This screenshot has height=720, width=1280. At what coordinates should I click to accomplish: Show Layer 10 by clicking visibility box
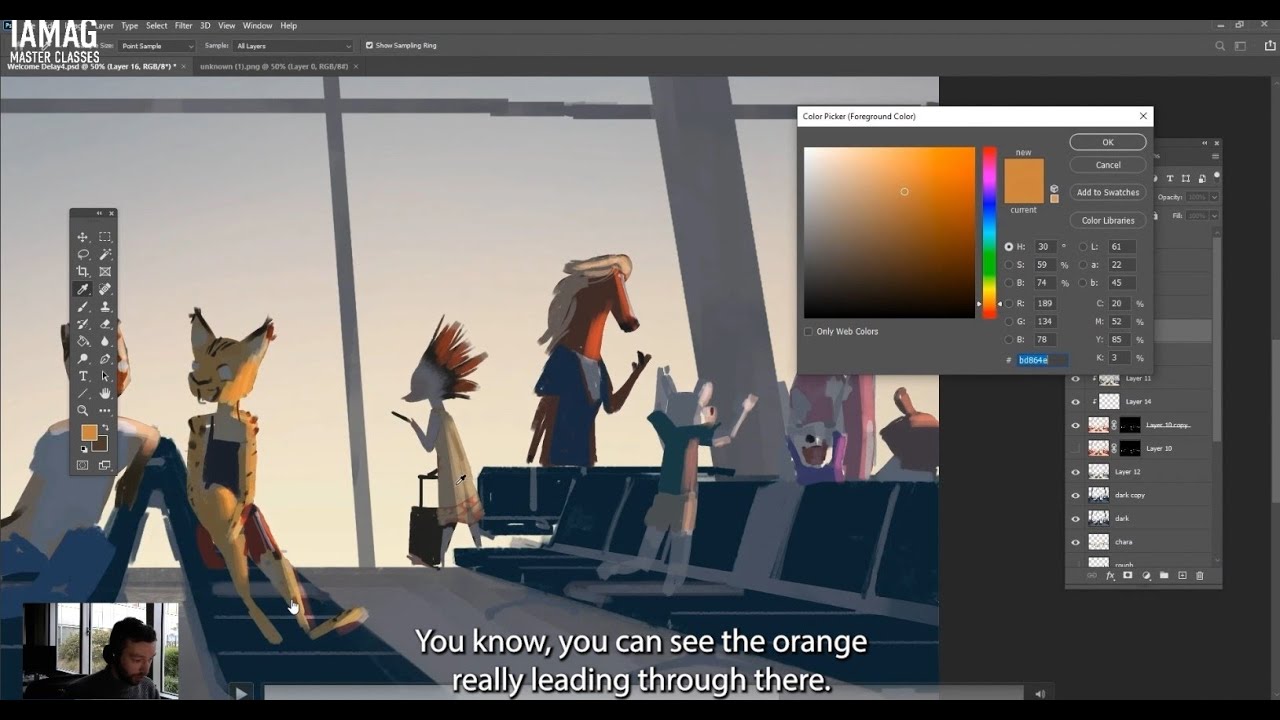point(1076,448)
